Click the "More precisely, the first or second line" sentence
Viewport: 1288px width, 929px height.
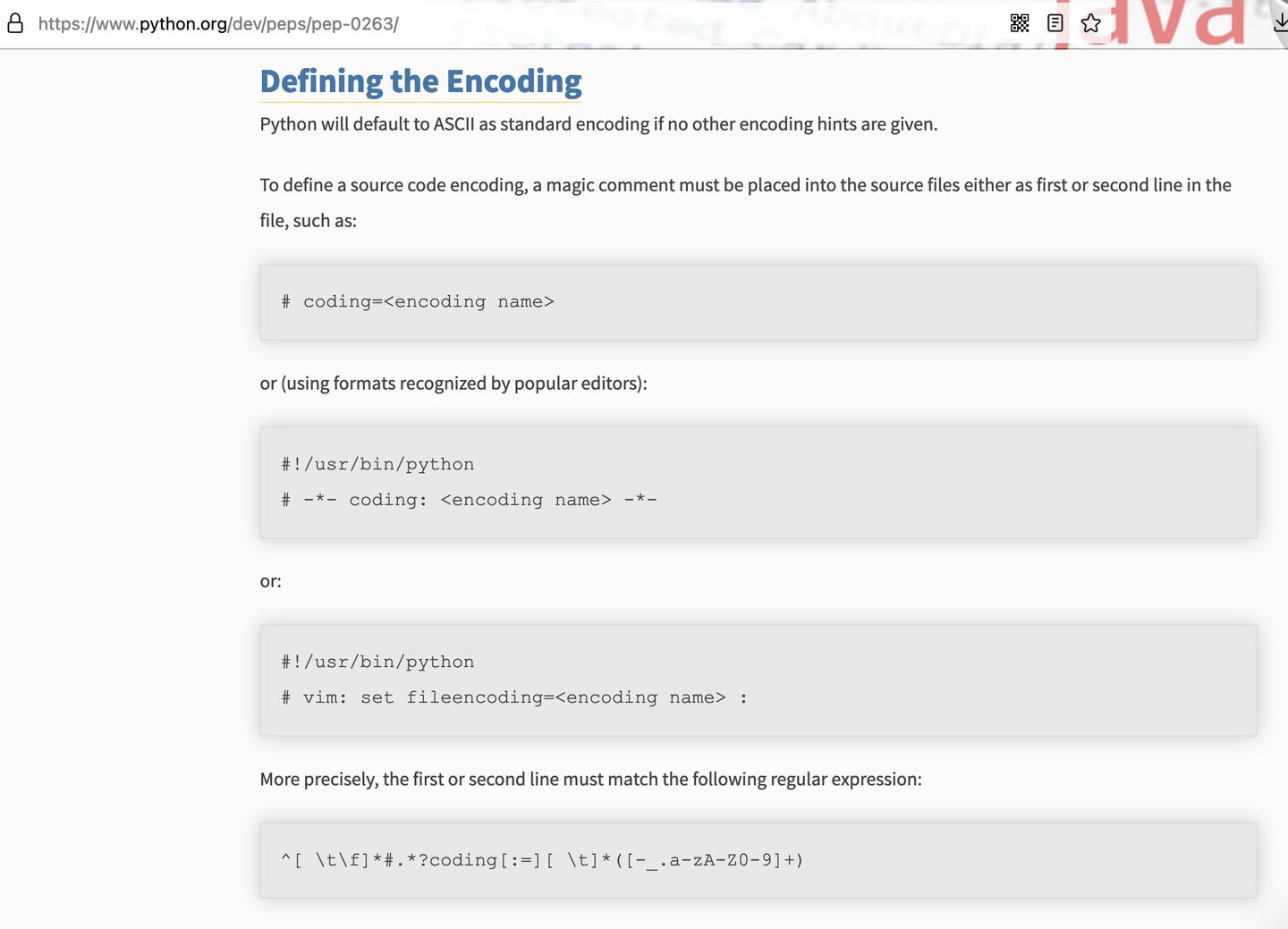tap(590, 780)
